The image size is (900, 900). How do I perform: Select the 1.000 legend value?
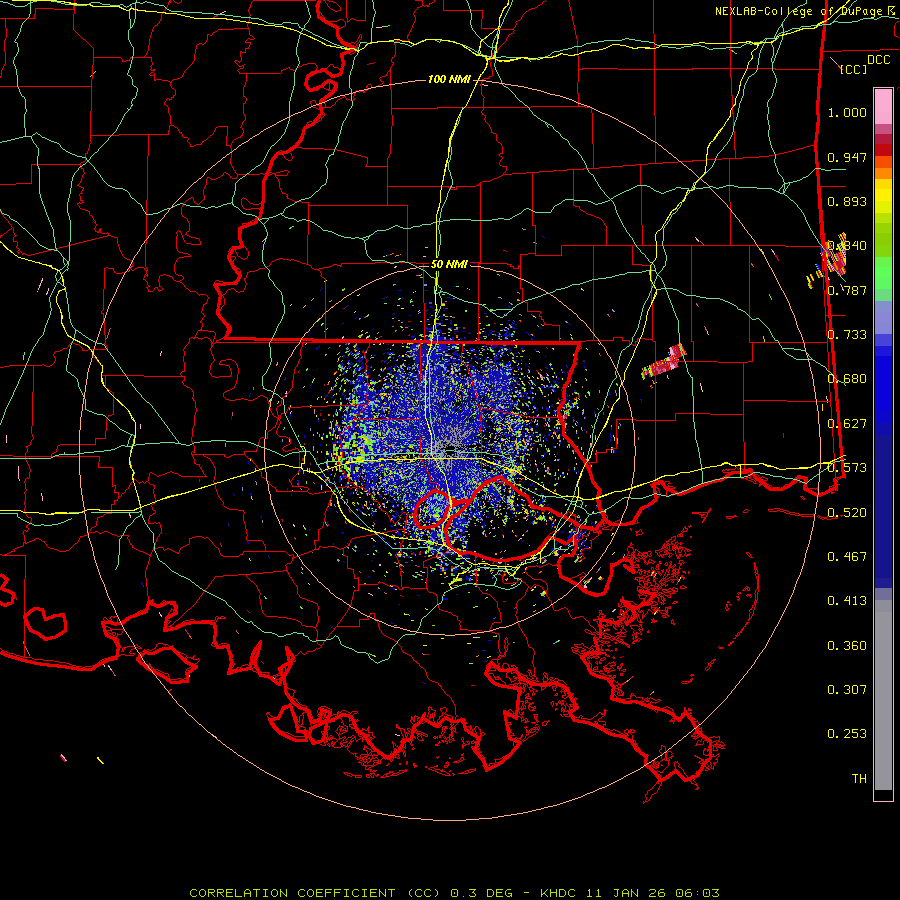tap(847, 112)
